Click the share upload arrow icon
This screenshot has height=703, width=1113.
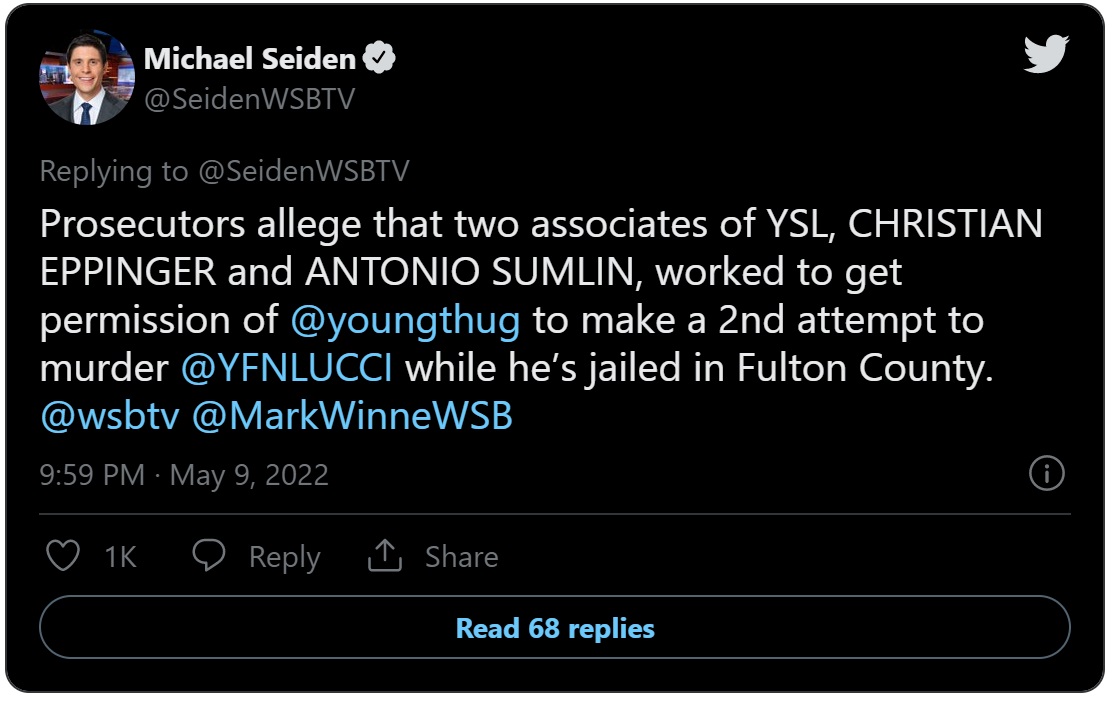point(385,555)
